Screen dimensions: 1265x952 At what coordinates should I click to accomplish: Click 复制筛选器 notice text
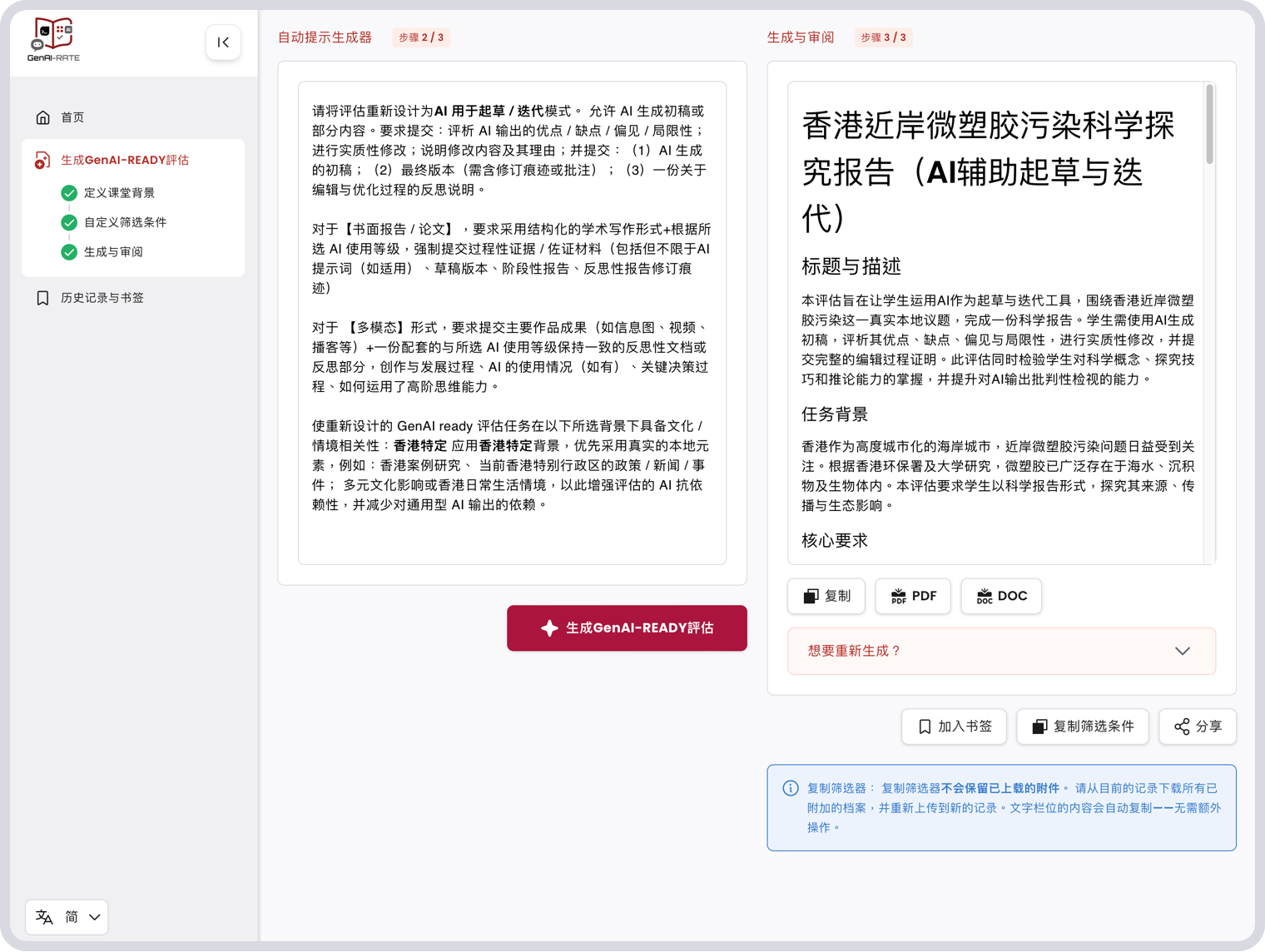[x=1014, y=807]
